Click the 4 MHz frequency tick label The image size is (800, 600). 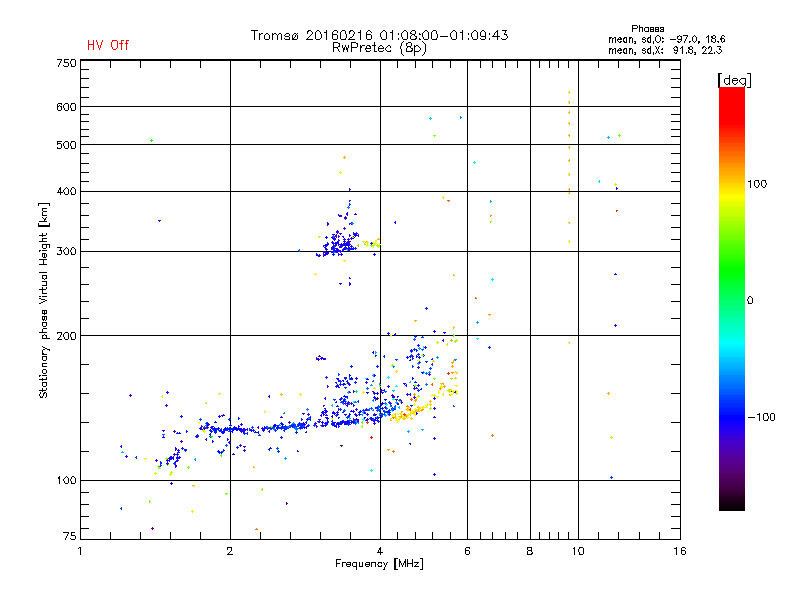(380, 551)
